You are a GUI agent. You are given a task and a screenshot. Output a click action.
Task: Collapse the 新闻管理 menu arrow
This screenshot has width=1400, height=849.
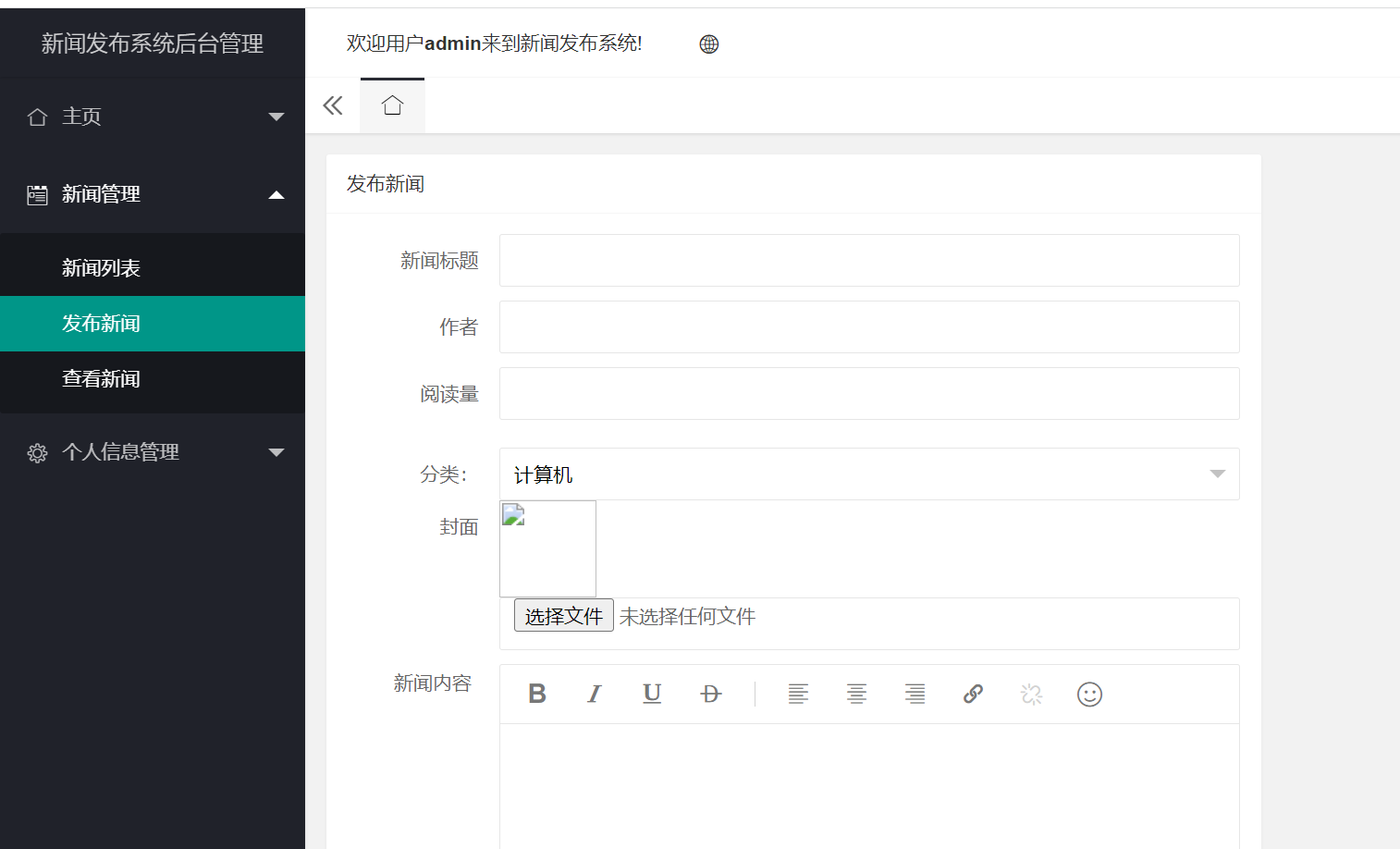click(276, 194)
